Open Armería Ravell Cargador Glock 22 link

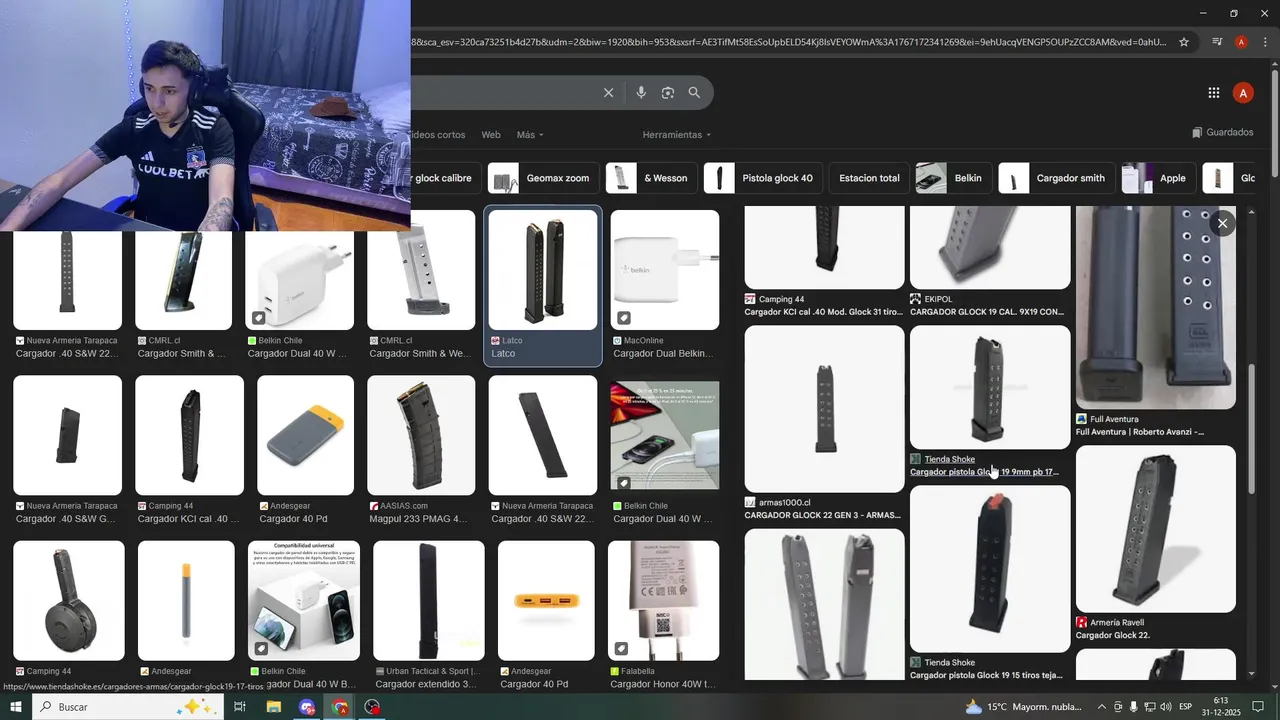point(1112,635)
